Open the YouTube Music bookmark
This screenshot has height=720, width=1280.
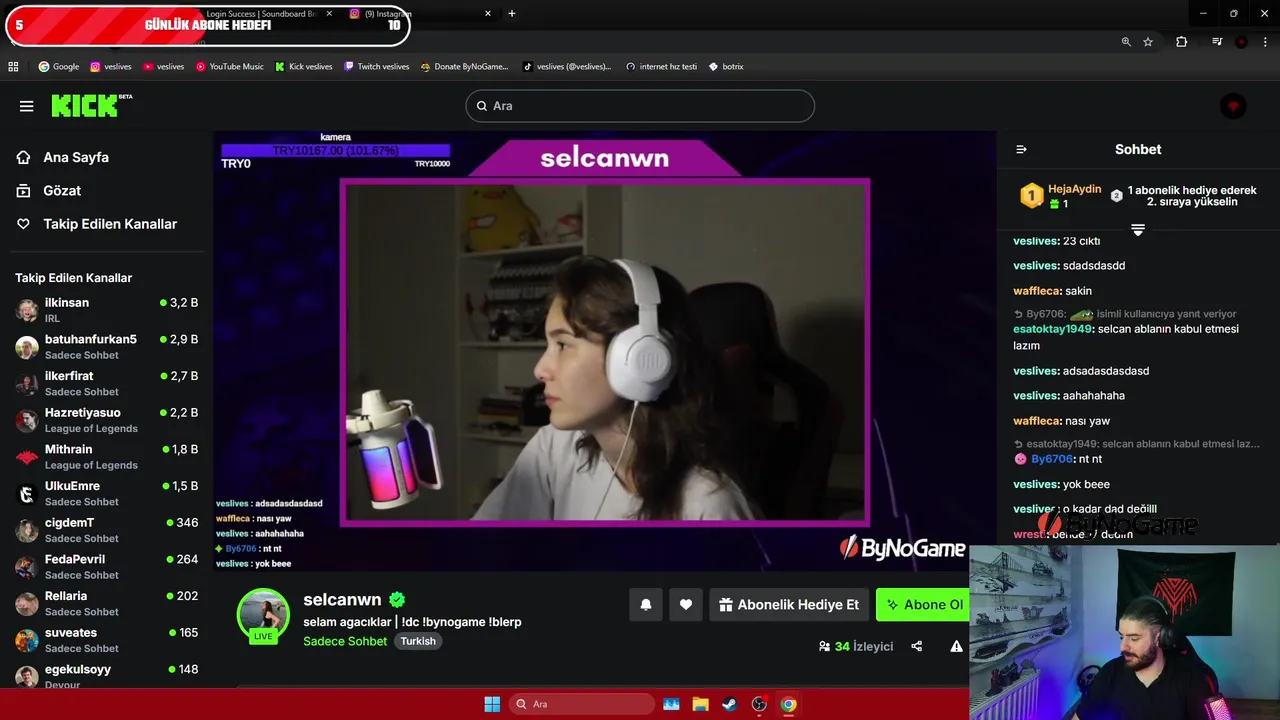click(229, 67)
